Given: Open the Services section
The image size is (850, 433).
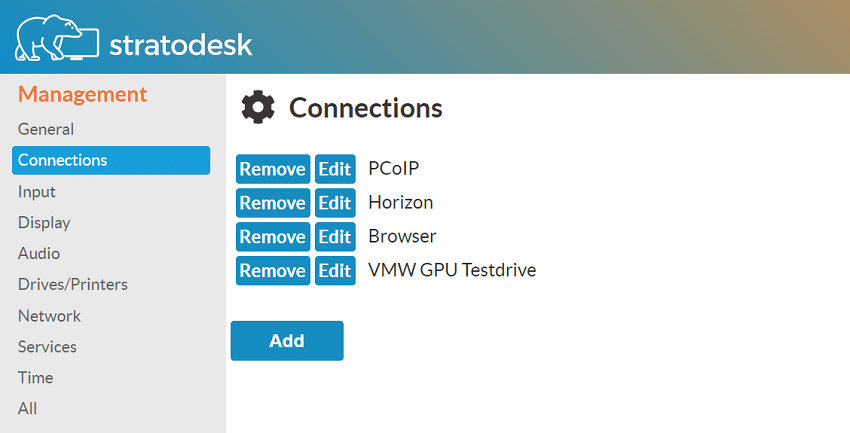Looking at the screenshot, I should [x=47, y=347].
